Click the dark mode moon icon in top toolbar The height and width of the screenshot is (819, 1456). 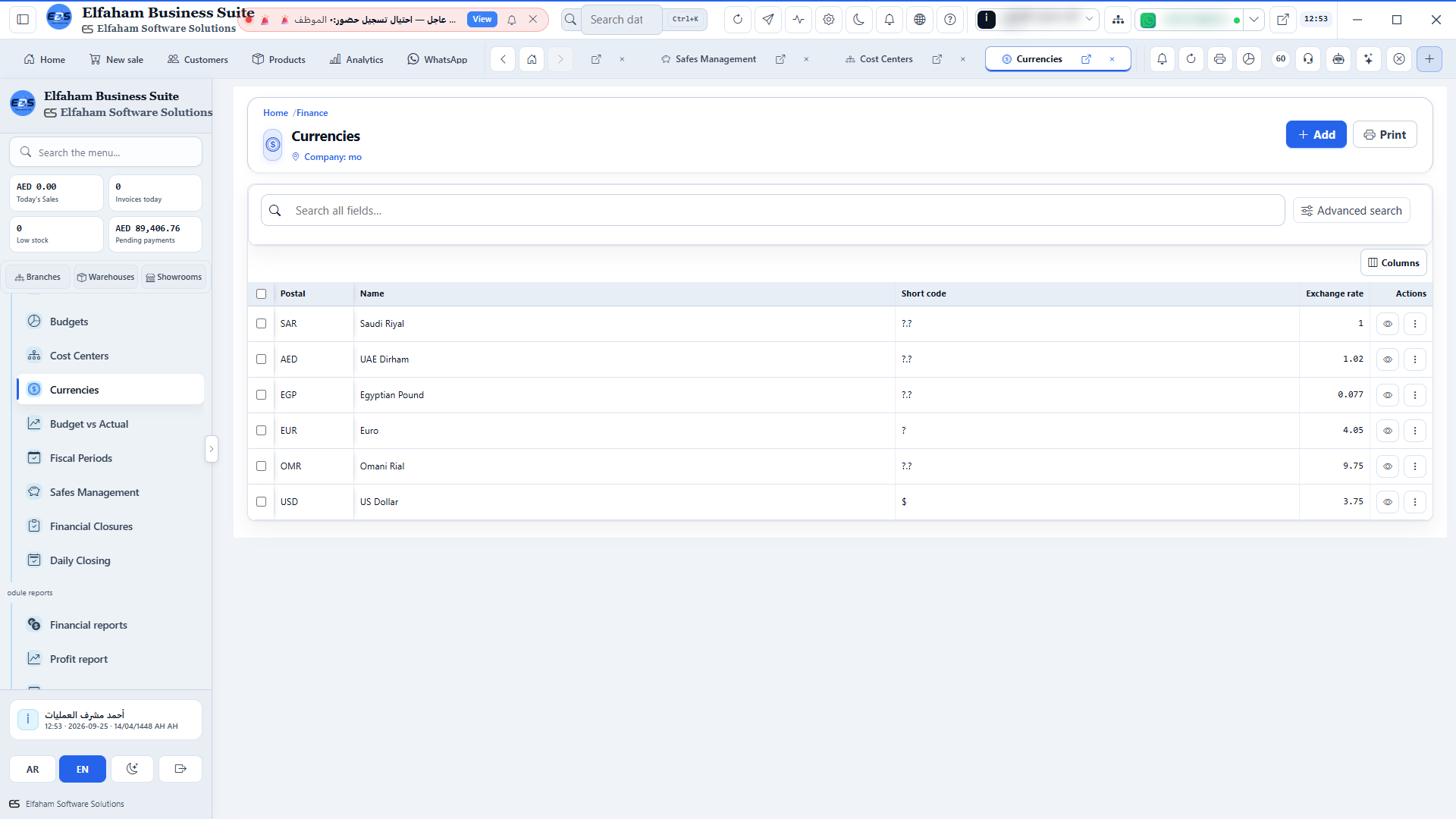tap(858, 20)
